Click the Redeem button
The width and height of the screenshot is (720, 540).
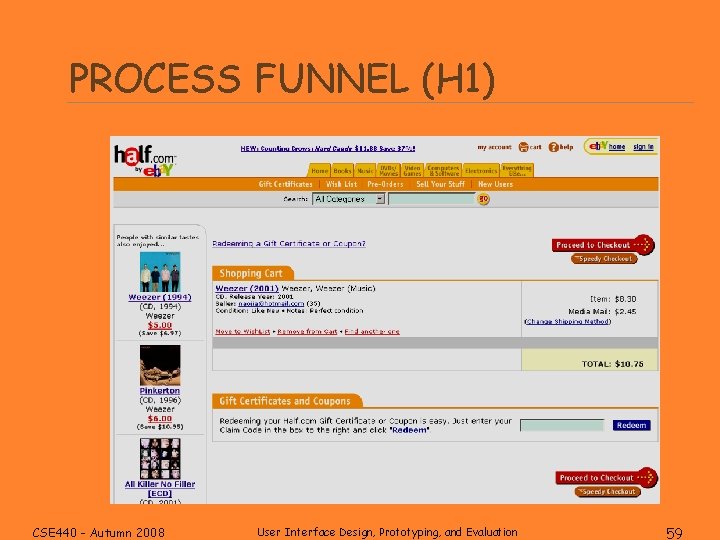[x=631, y=425]
